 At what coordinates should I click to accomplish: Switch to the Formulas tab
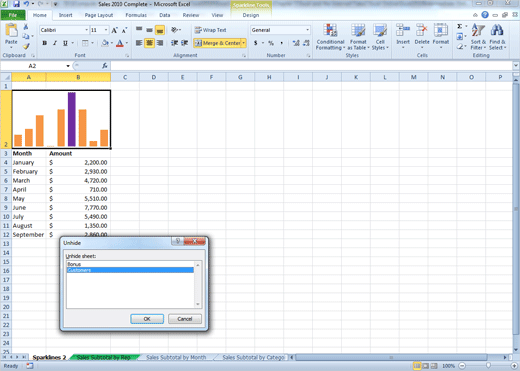click(136, 15)
